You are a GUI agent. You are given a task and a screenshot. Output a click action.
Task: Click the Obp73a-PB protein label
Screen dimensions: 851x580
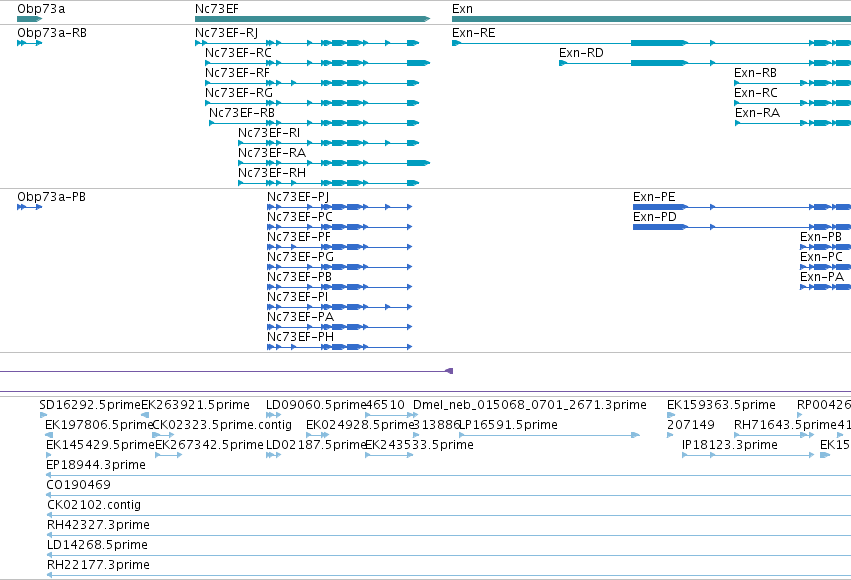pos(52,197)
